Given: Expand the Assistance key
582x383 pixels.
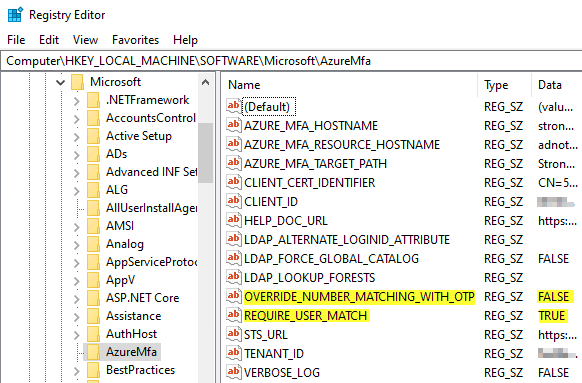Looking at the screenshot, I should [x=76, y=317].
